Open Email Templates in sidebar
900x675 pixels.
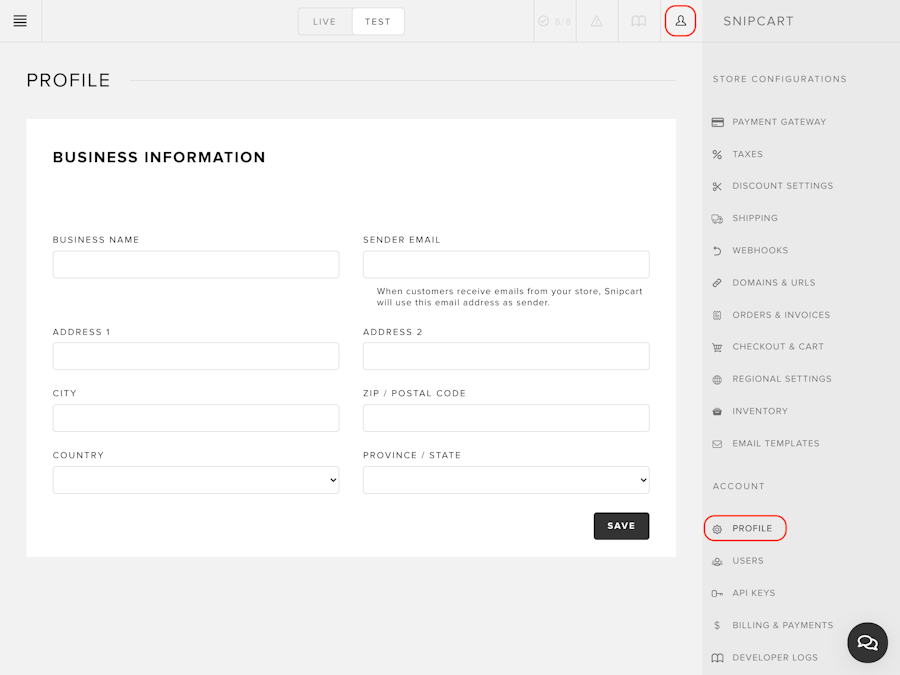click(x=775, y=443)
